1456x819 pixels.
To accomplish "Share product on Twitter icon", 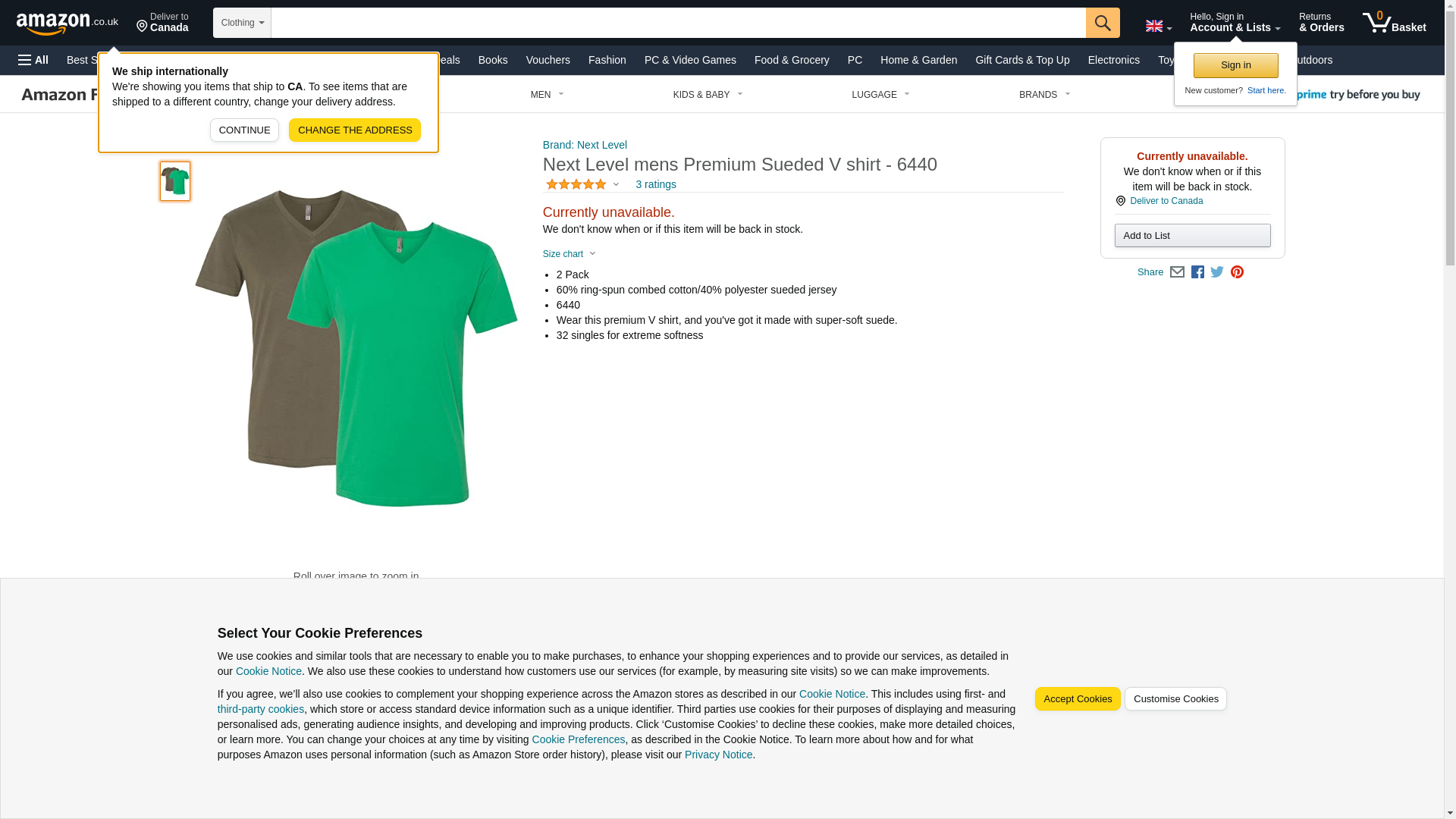I will (1217, 272).
